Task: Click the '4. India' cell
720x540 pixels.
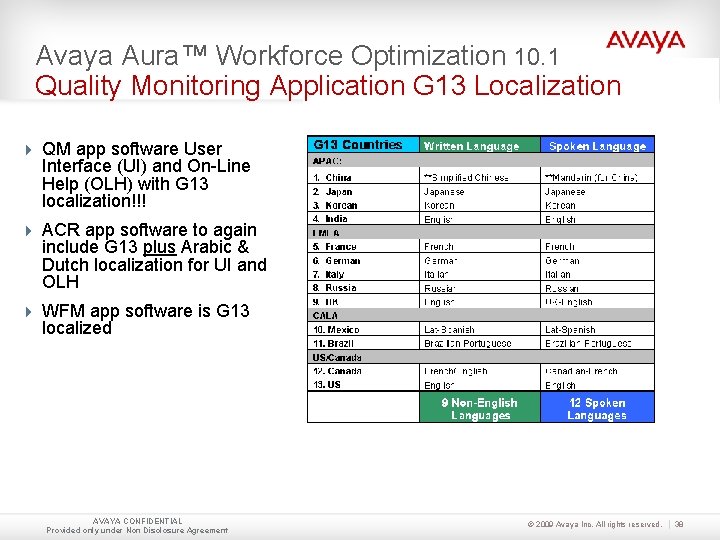Action: [x=363, y=219]
